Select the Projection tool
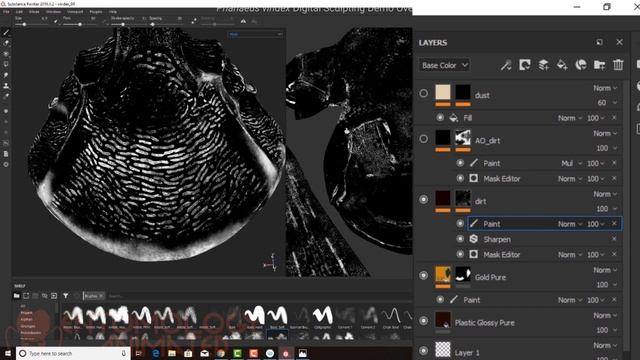Viewport: 640px width, 360px height. click(x=6, y=53)
